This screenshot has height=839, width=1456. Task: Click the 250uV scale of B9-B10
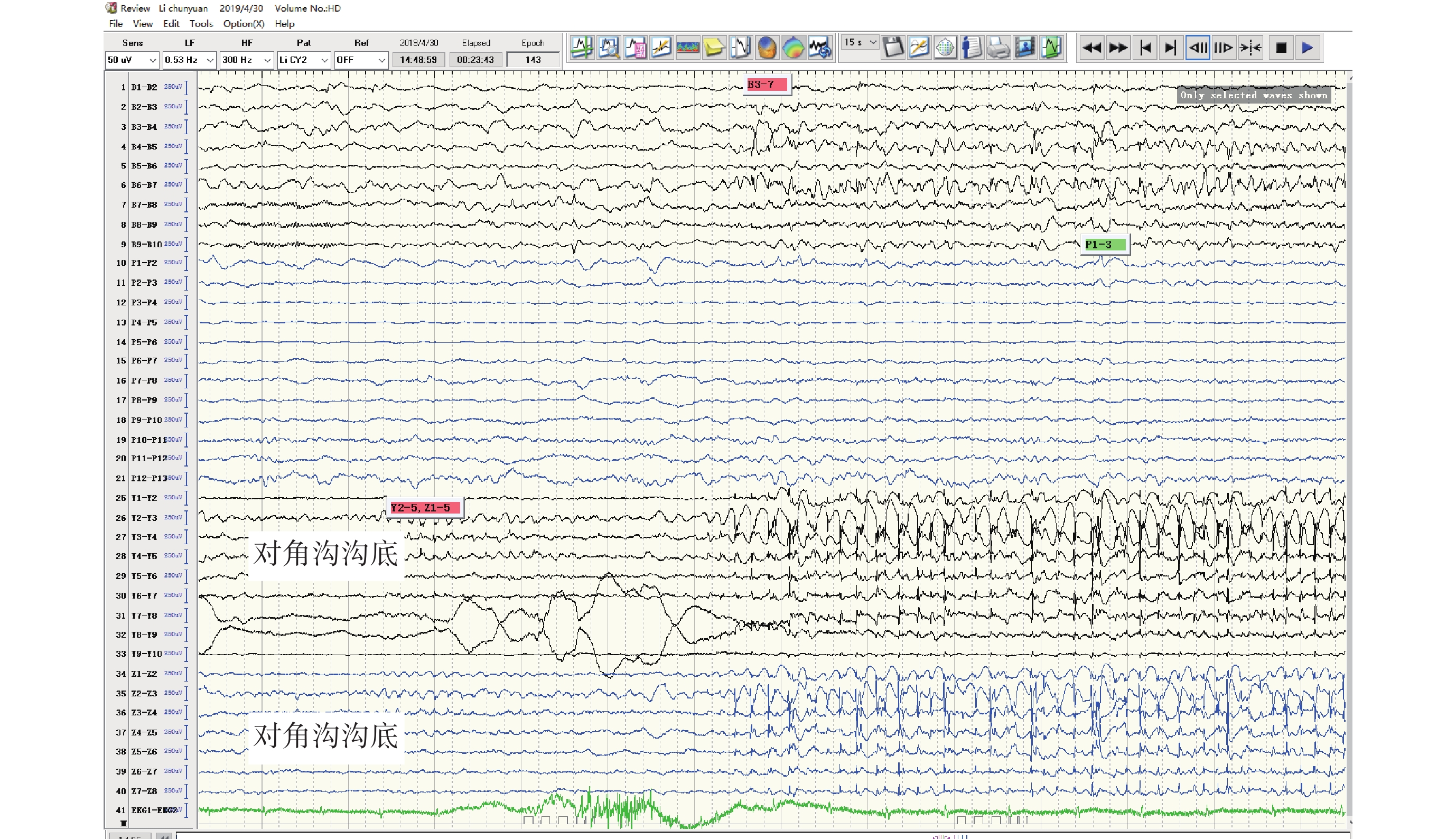(173, 244)
